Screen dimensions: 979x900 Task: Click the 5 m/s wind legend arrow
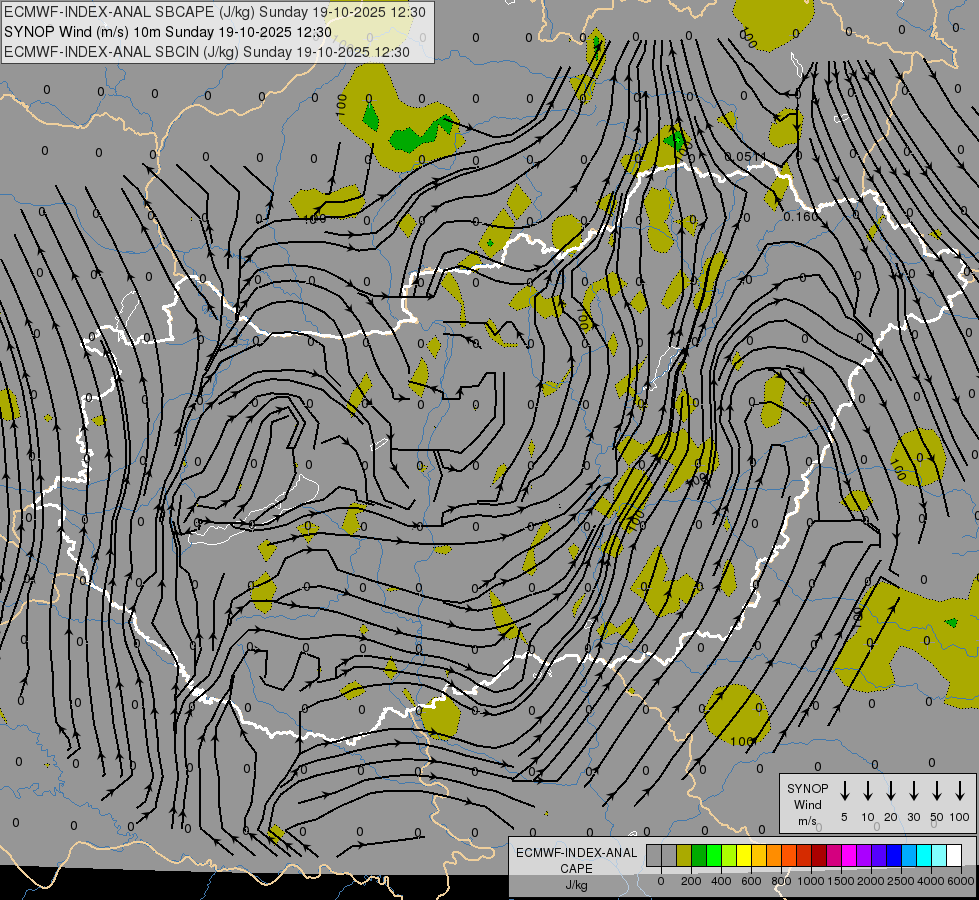845,791
